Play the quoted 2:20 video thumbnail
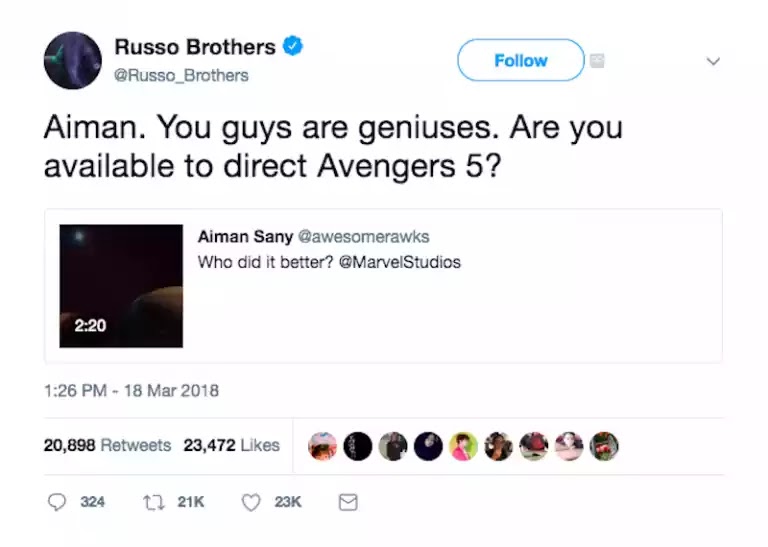Image resolution: width=768 pixels, height=547 pixels. [x=121, y=286]
